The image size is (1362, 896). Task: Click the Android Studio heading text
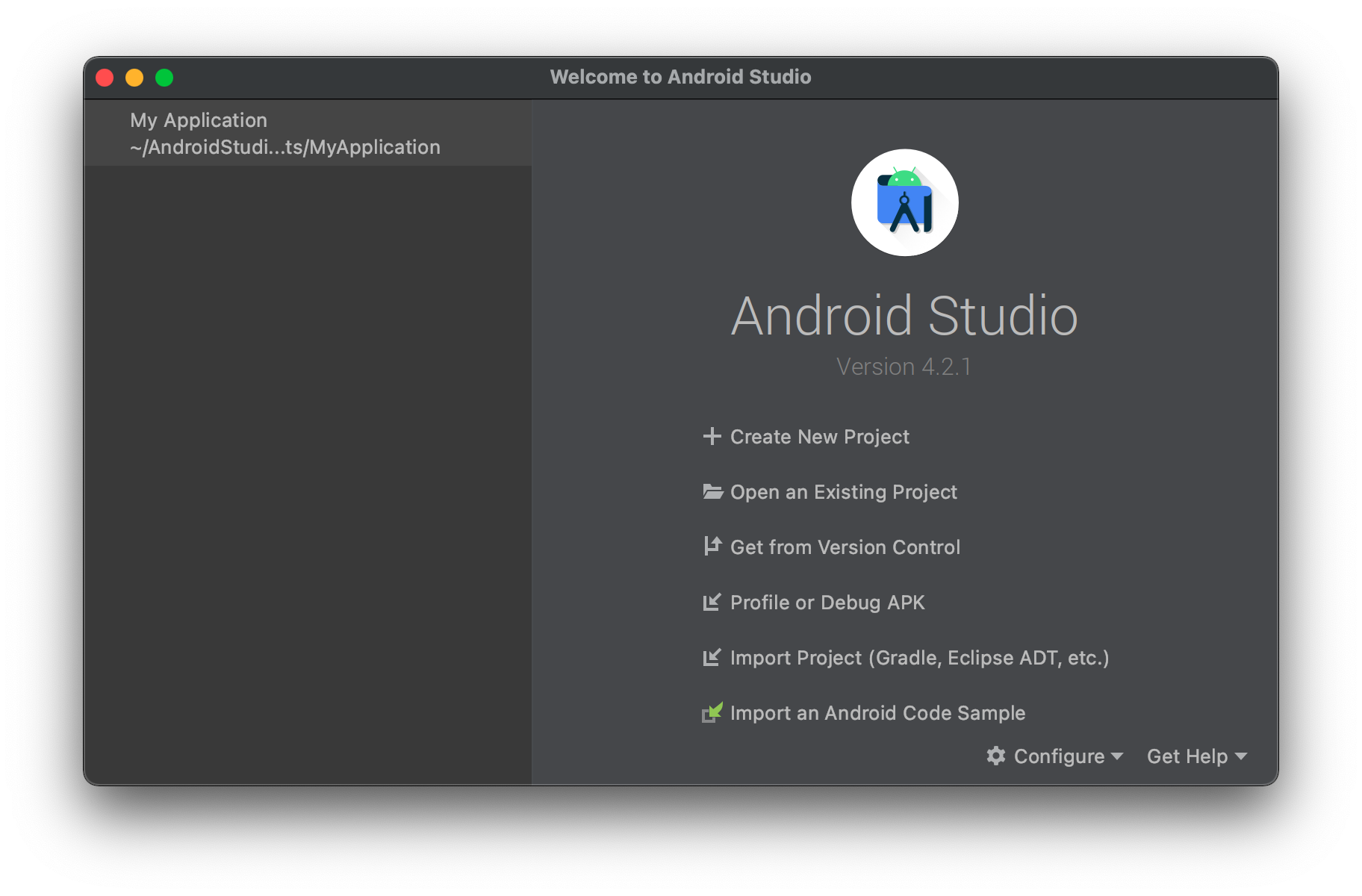tap(904, 315)
